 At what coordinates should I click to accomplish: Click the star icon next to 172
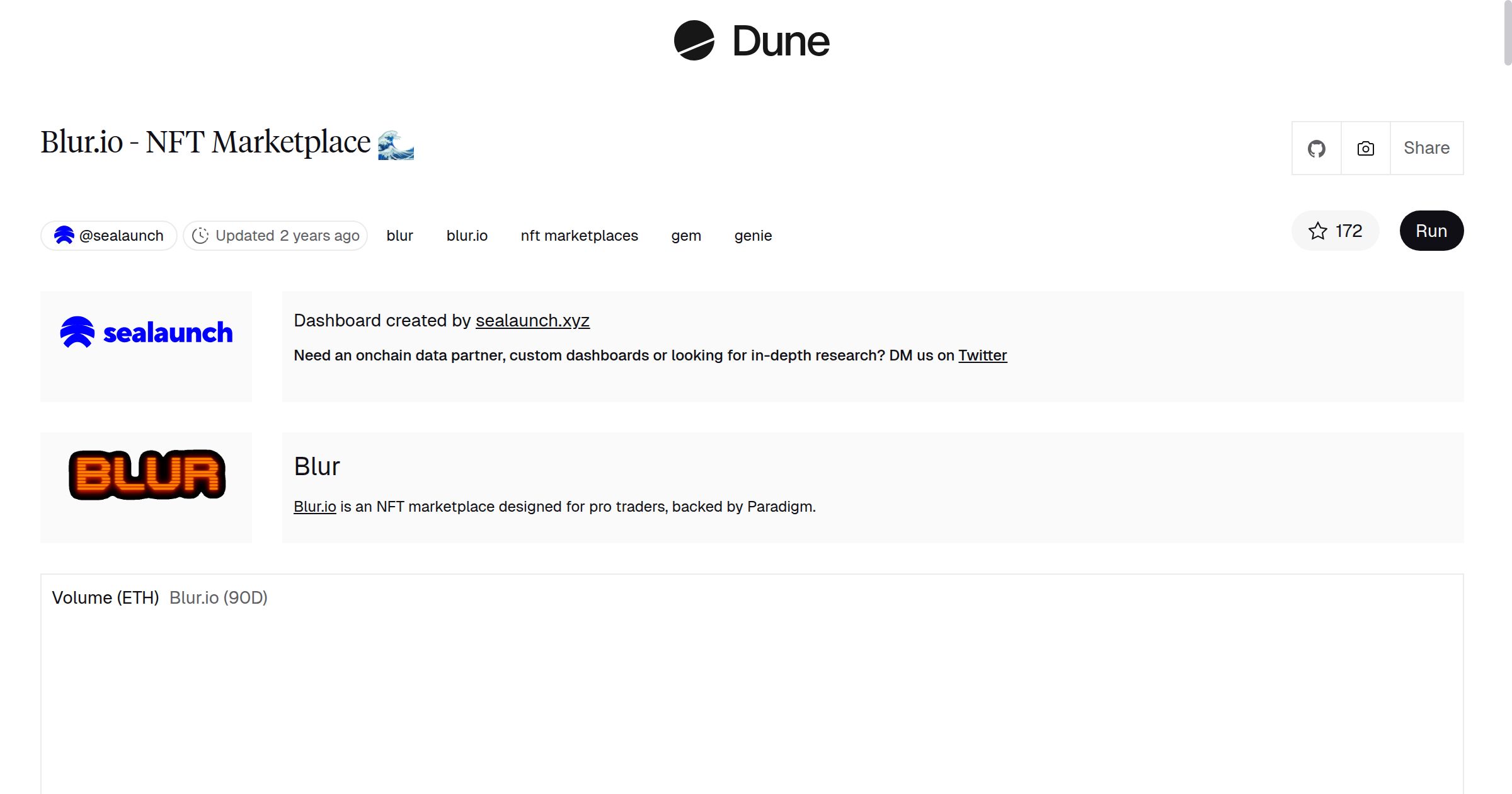point(1318,231)
